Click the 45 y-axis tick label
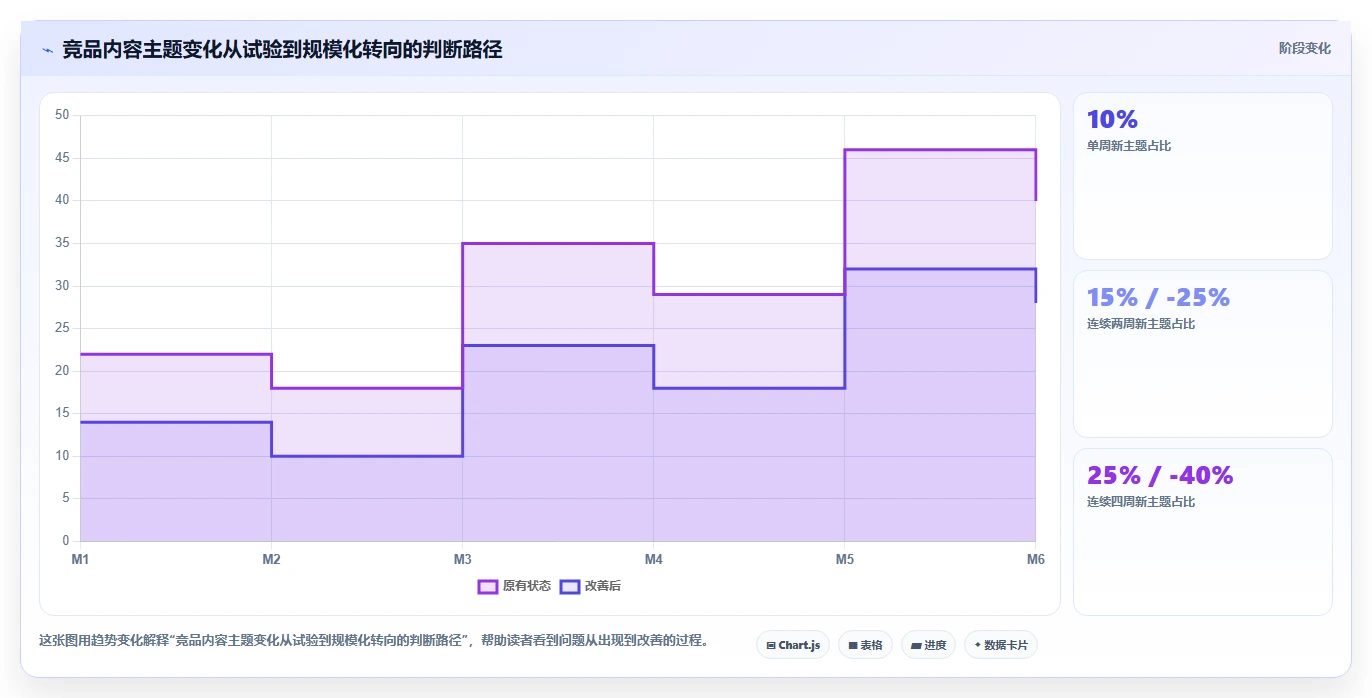Image resolution: width=1372 pixels, height=698 pixels. coord(62,158)
